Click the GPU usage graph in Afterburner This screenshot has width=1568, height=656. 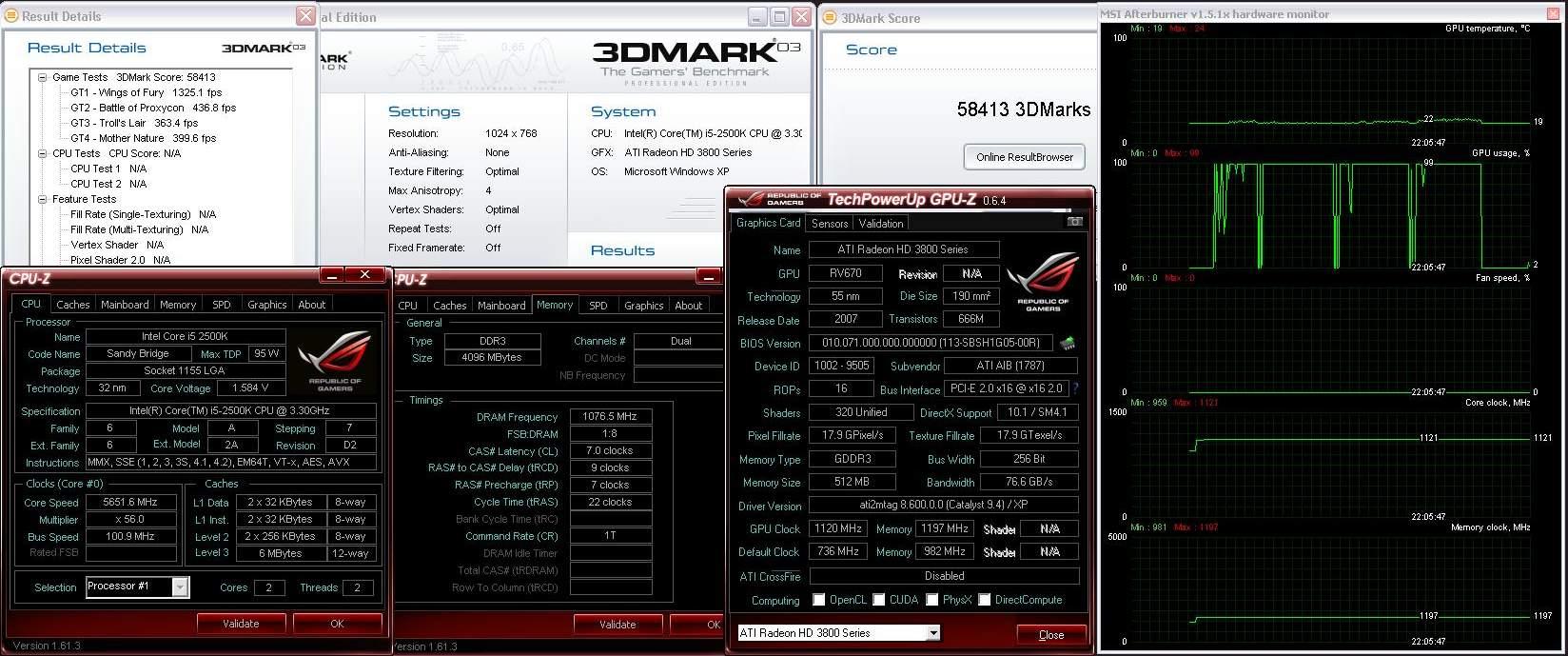[1330, 215]
